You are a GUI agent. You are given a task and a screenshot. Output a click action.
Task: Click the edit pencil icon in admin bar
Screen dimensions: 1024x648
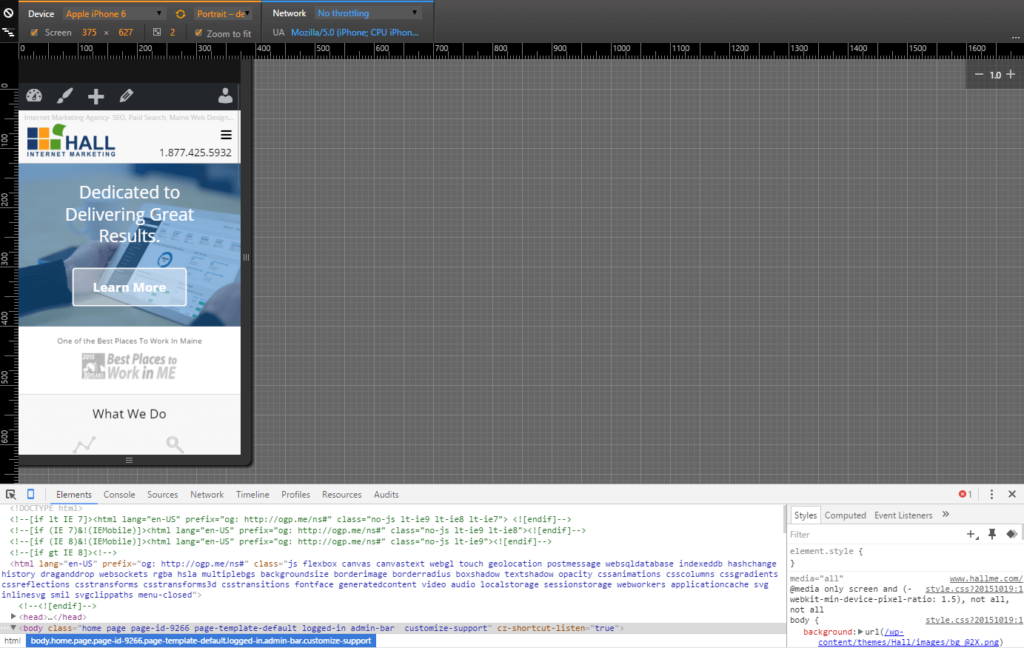point(127,96)
